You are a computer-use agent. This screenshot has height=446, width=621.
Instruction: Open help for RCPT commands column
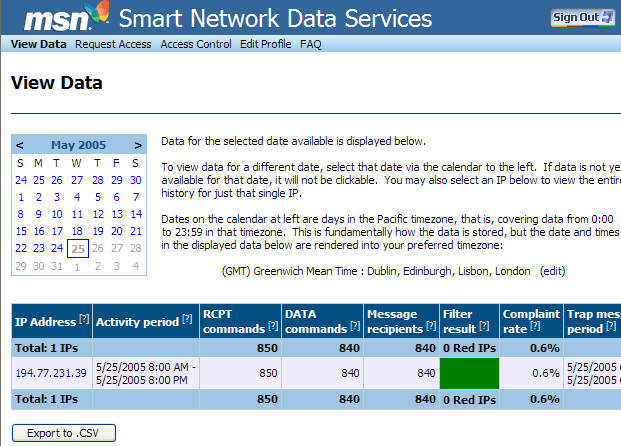coord(273,326)
